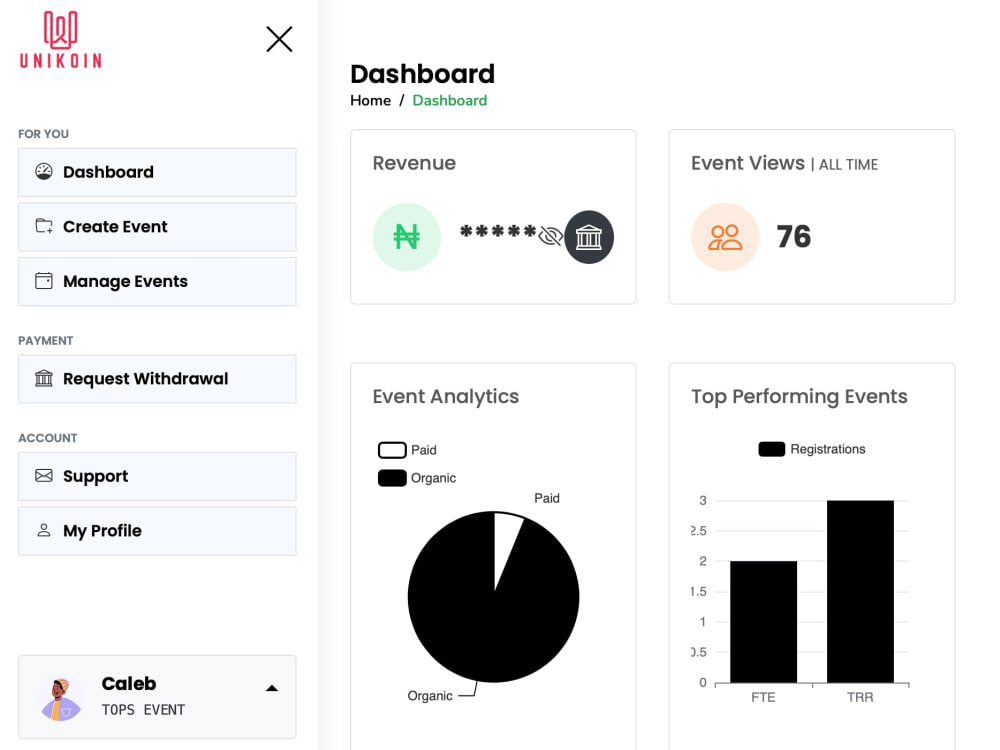The image size is (1000, 750).
Task: Toggle the Paid legend swatch
Action: point(392,450)
